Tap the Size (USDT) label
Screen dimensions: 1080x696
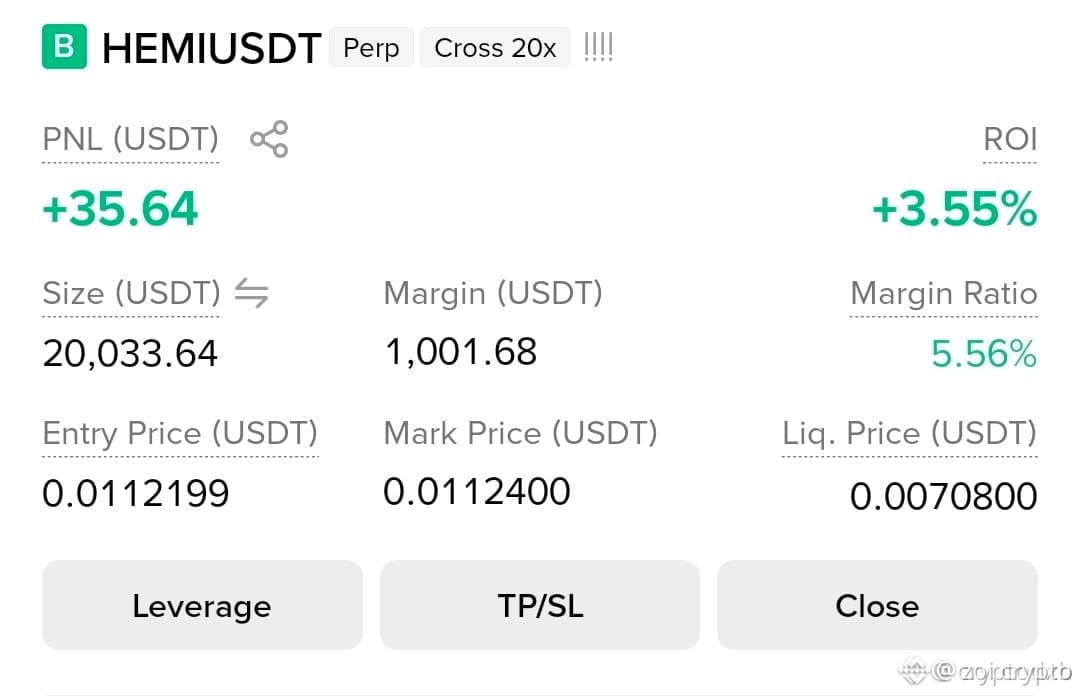[x=132, y=293]
